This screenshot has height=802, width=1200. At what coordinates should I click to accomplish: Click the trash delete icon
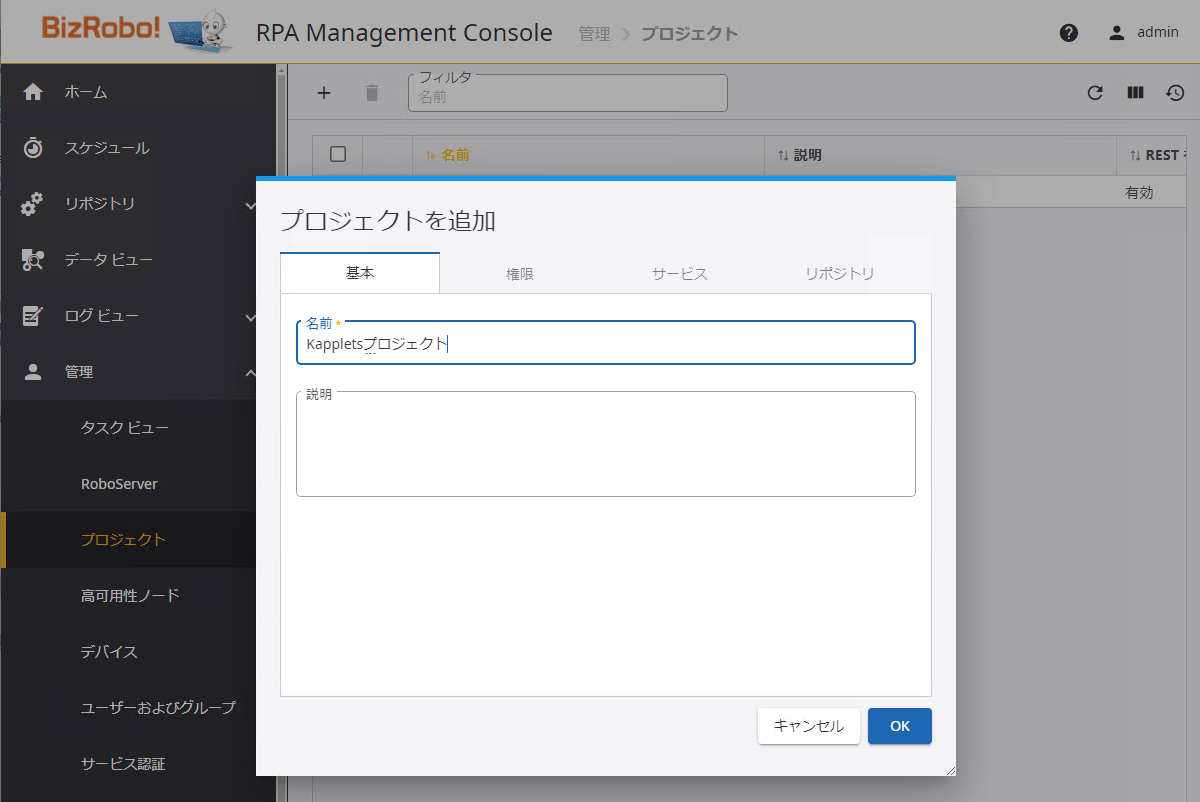372,93
